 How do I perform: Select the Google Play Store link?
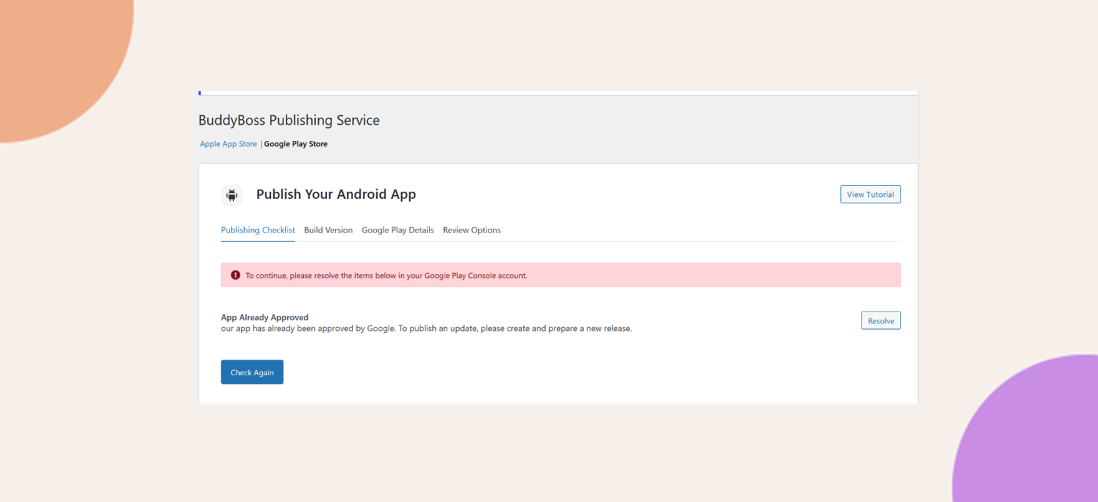[296, 144]
